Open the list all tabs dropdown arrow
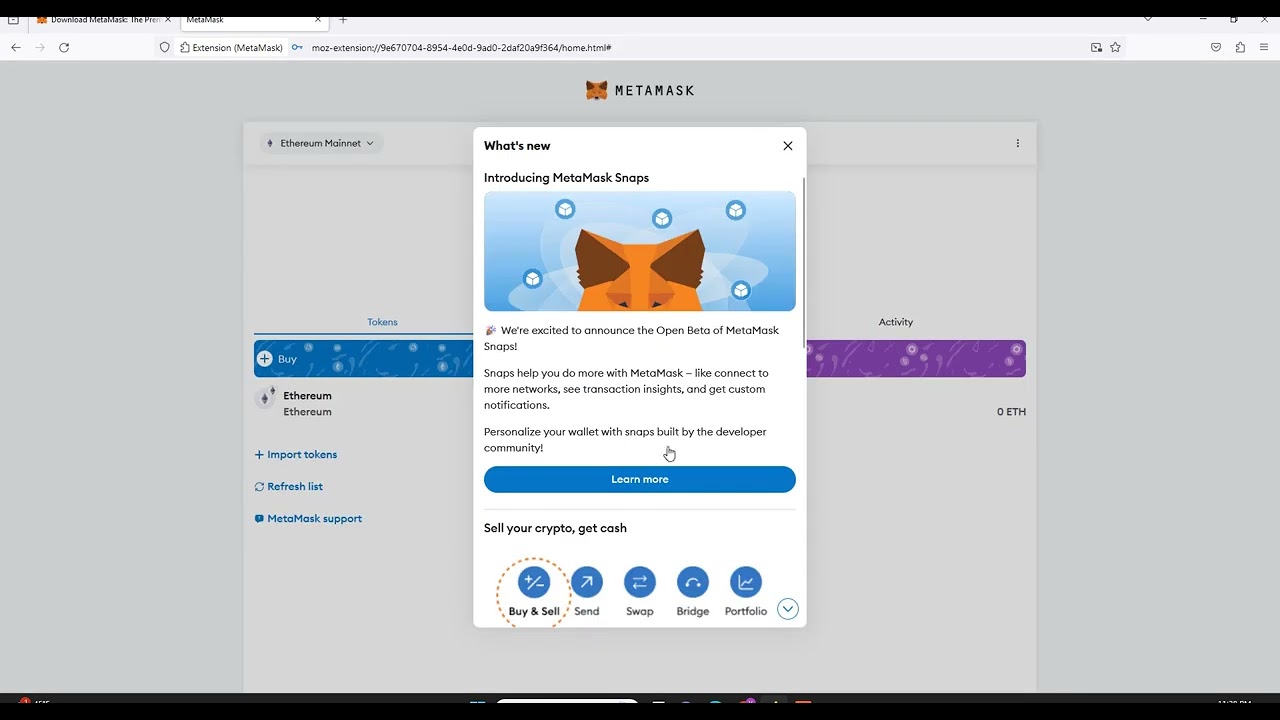 (x=1147, y=19)
